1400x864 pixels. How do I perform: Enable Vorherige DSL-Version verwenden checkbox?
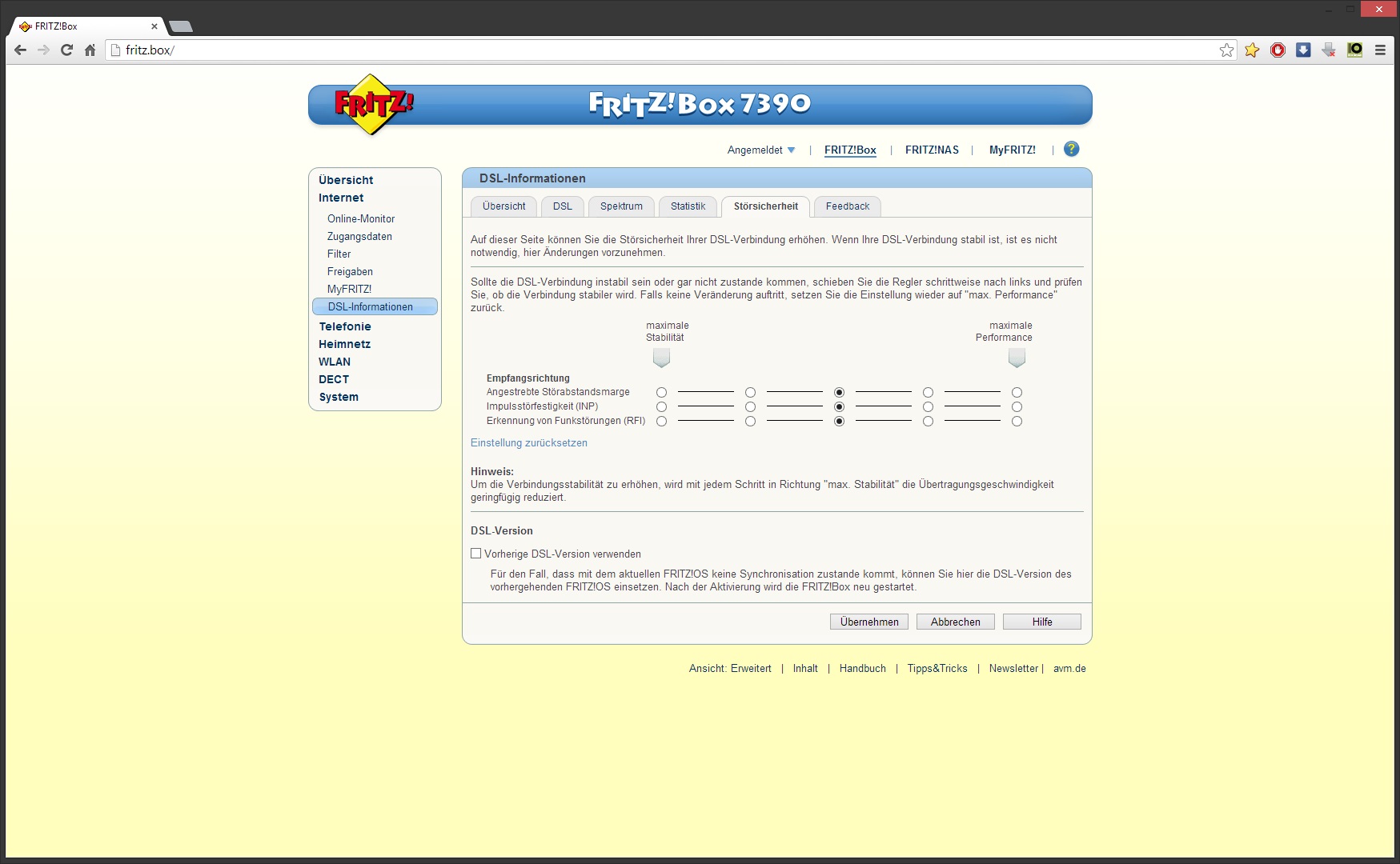coord(476,554)
